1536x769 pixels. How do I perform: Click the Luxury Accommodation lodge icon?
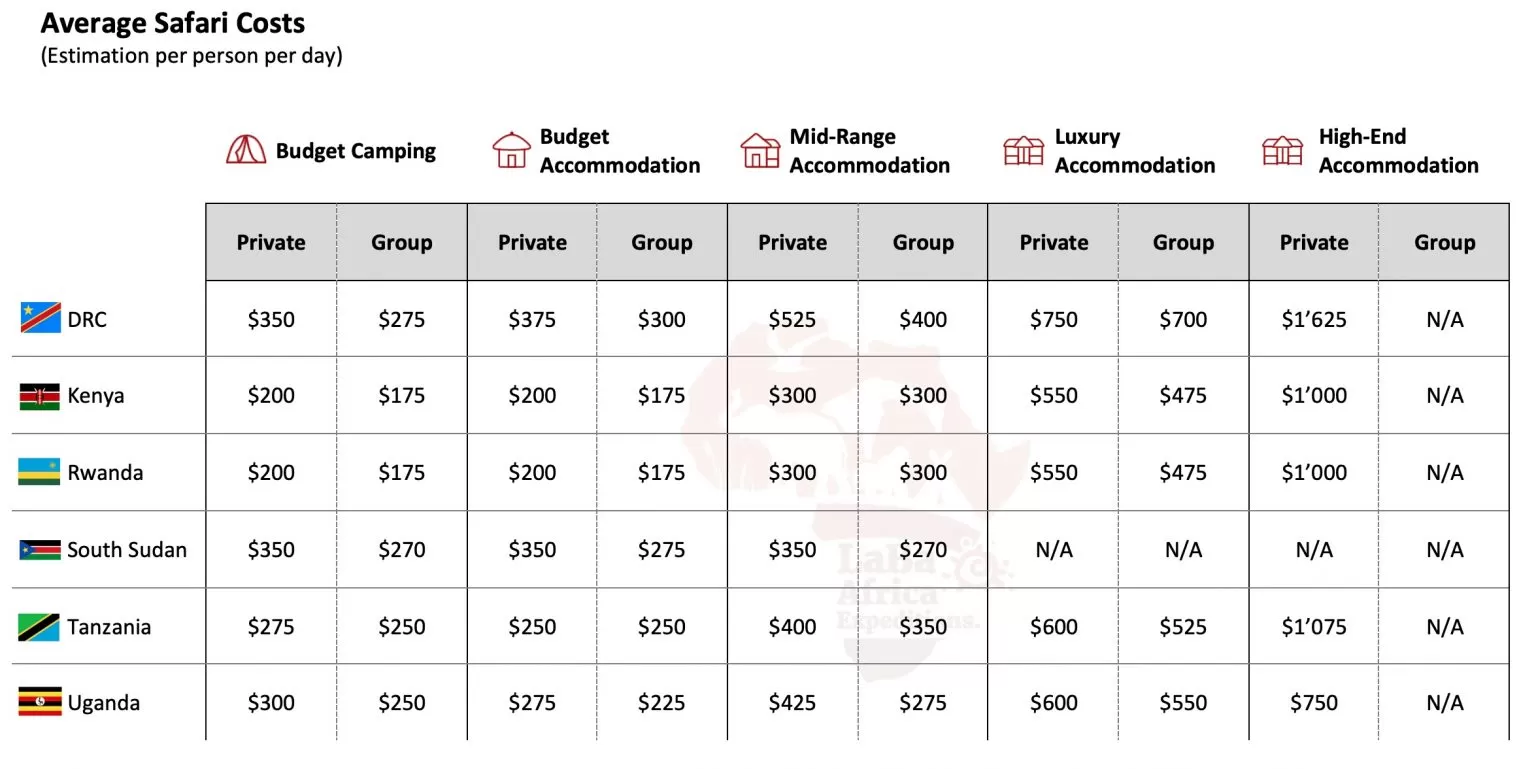(x=1023, y=150)
